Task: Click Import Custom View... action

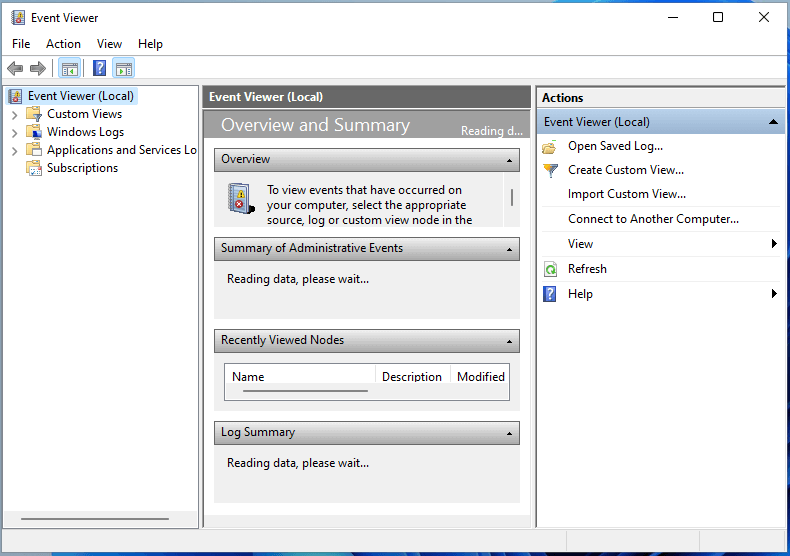Action: [627, 194]
